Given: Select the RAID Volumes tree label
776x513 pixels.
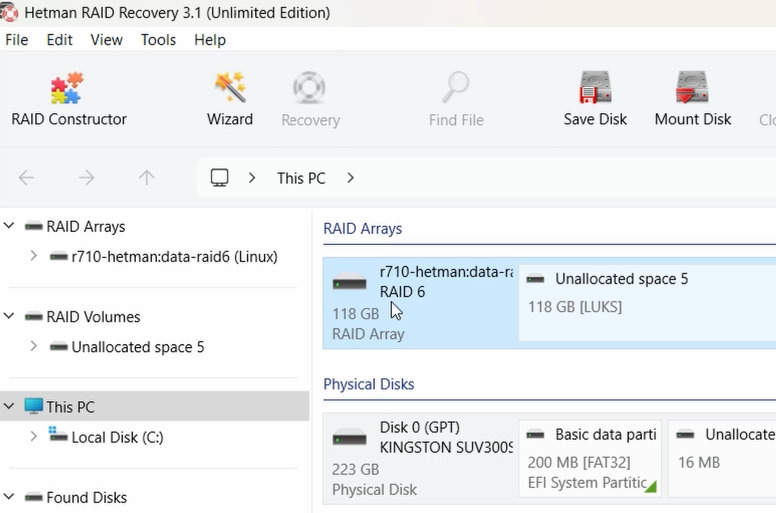Looking at the screenshot, I should pyautogui.click(x=93, y=317).
